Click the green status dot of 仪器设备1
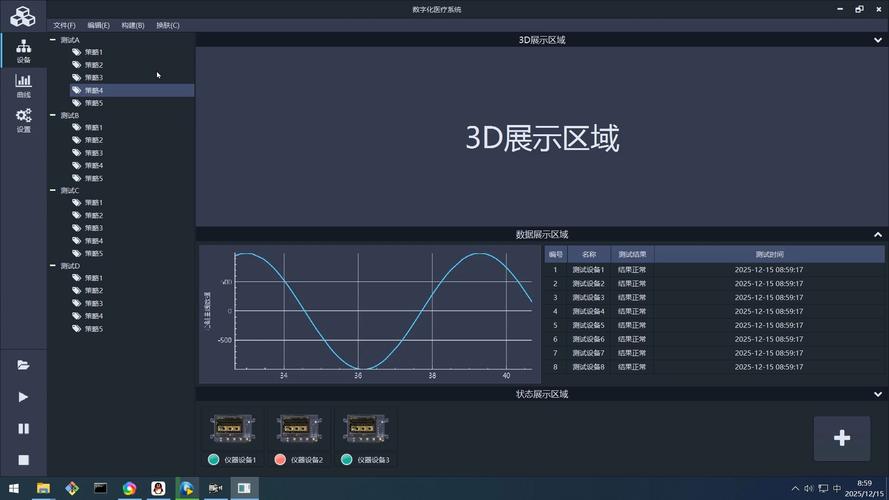The width and height of the screenshot is (889, 500). pos(213,460)
